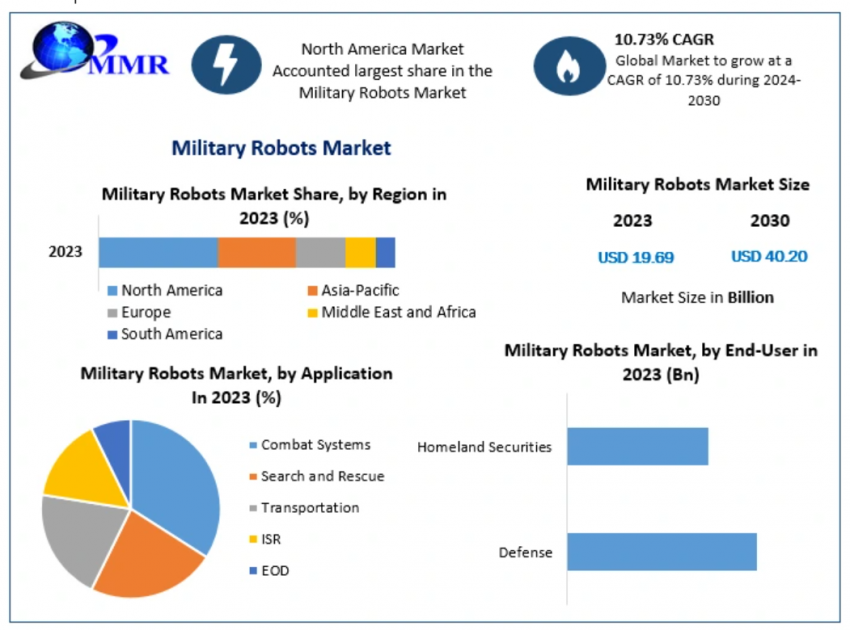Image resolution: width=850 pixels, height=630 pixels.
Task: Select the orange Asia-Pacific bar segment
Action: pos(257,252)
